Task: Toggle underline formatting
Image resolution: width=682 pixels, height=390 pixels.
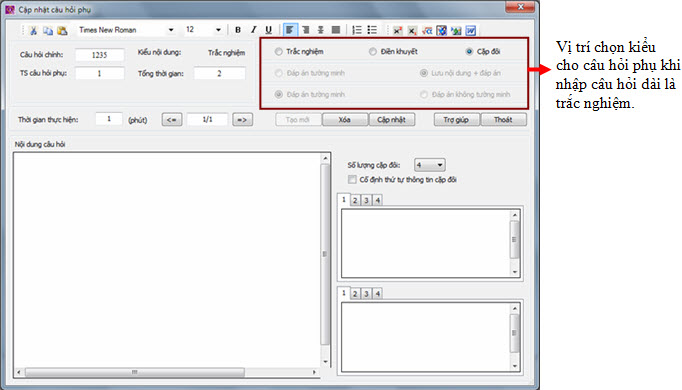Action: (x=268, y=30)
